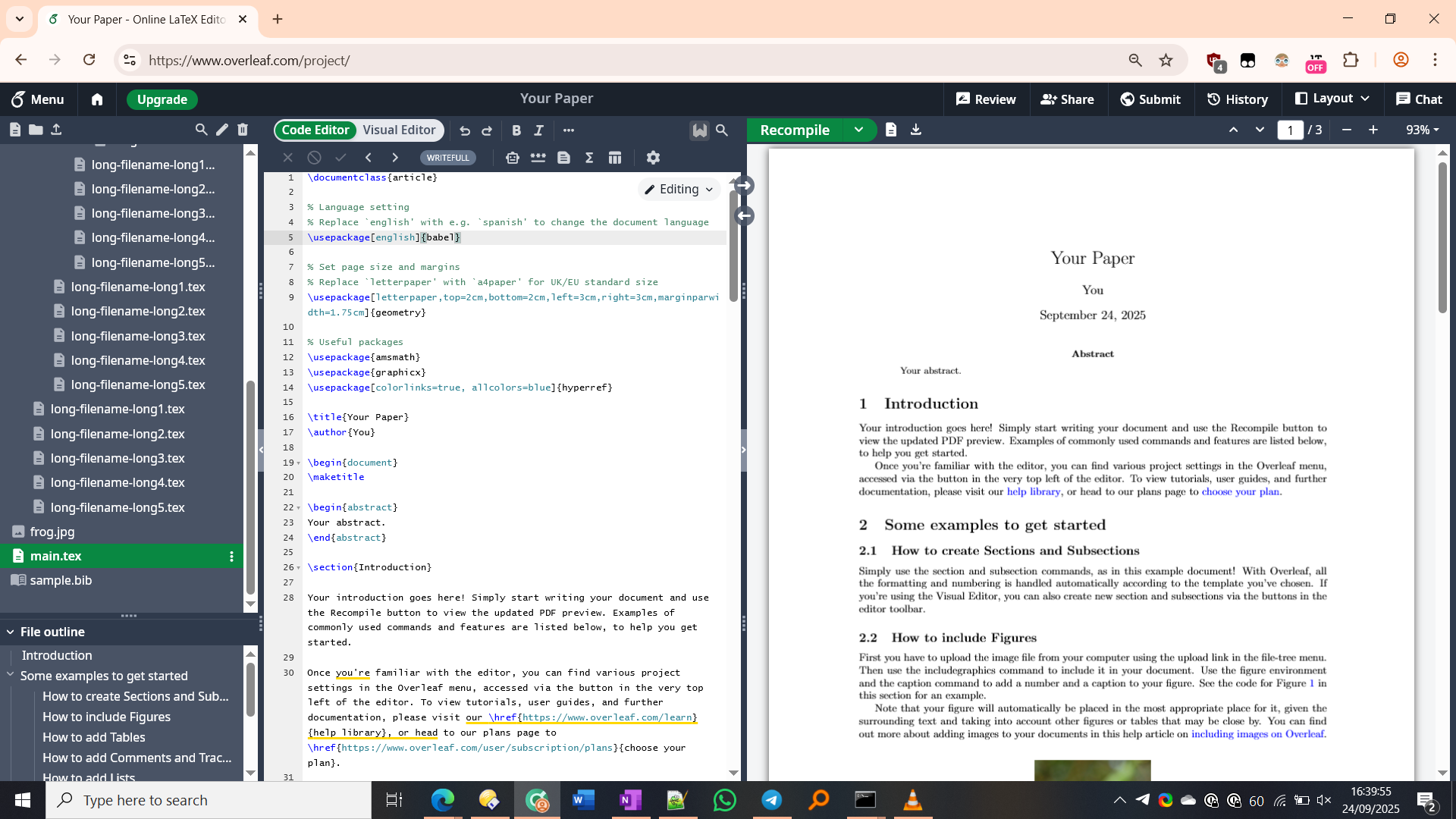1456x819 pixels.
Task: Collapse the File outline panel
Action: (x=11, y=632)
